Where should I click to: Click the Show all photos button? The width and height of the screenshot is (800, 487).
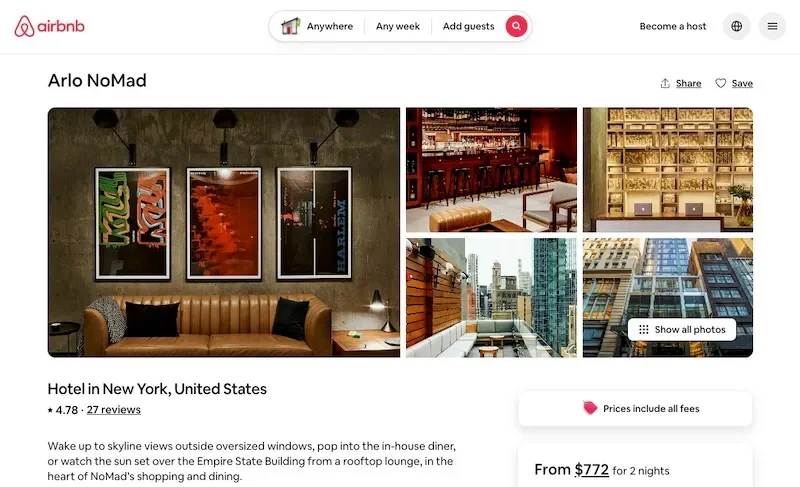(682, 329)
